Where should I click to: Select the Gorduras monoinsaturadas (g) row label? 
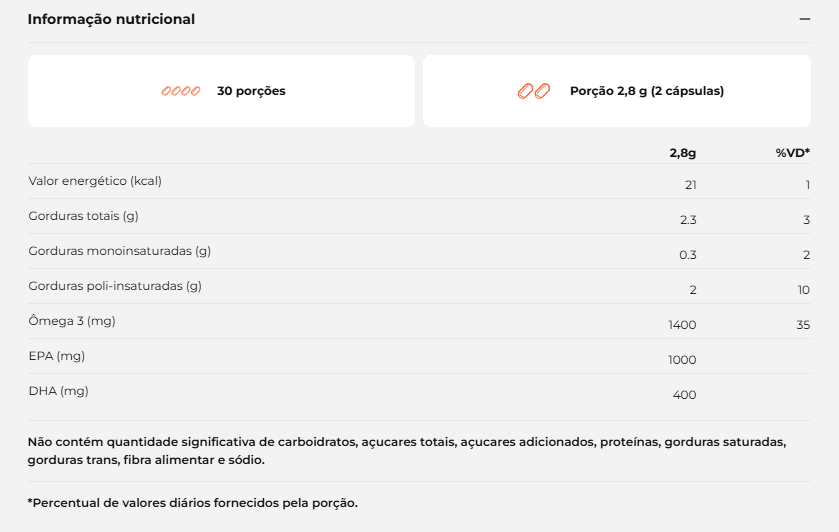[120, 251]
